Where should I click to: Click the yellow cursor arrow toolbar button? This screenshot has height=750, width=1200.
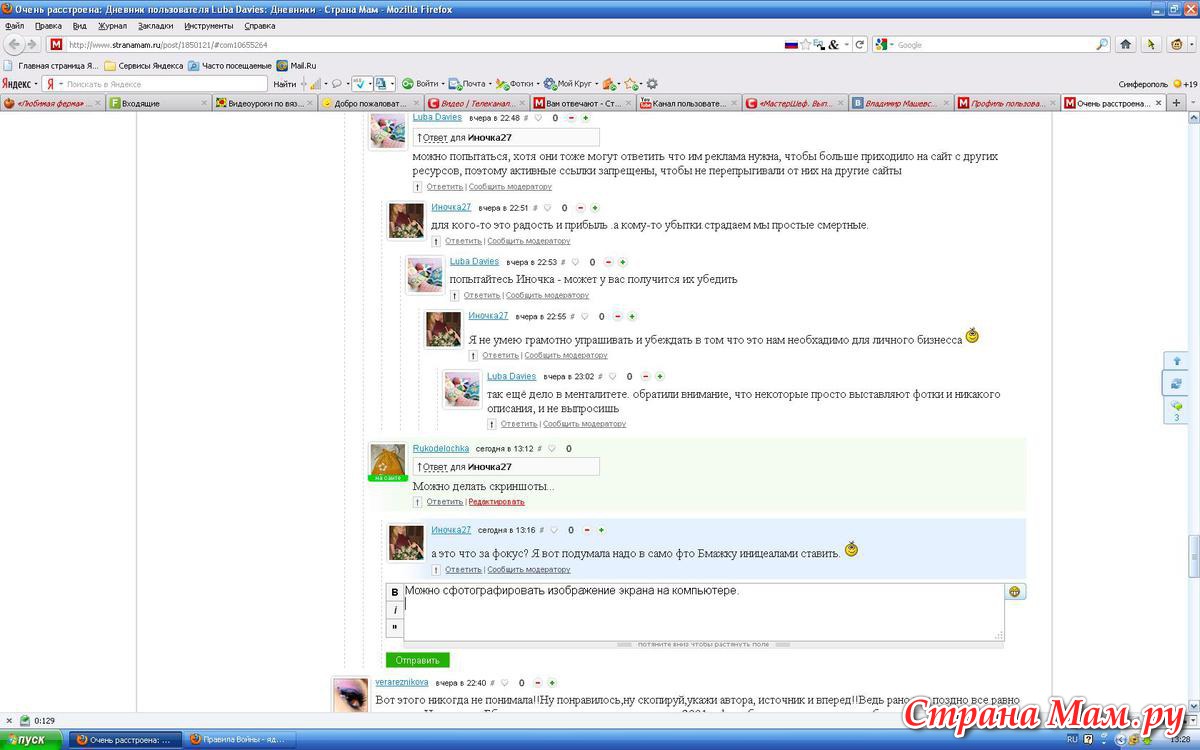[x=1151, y=45]
